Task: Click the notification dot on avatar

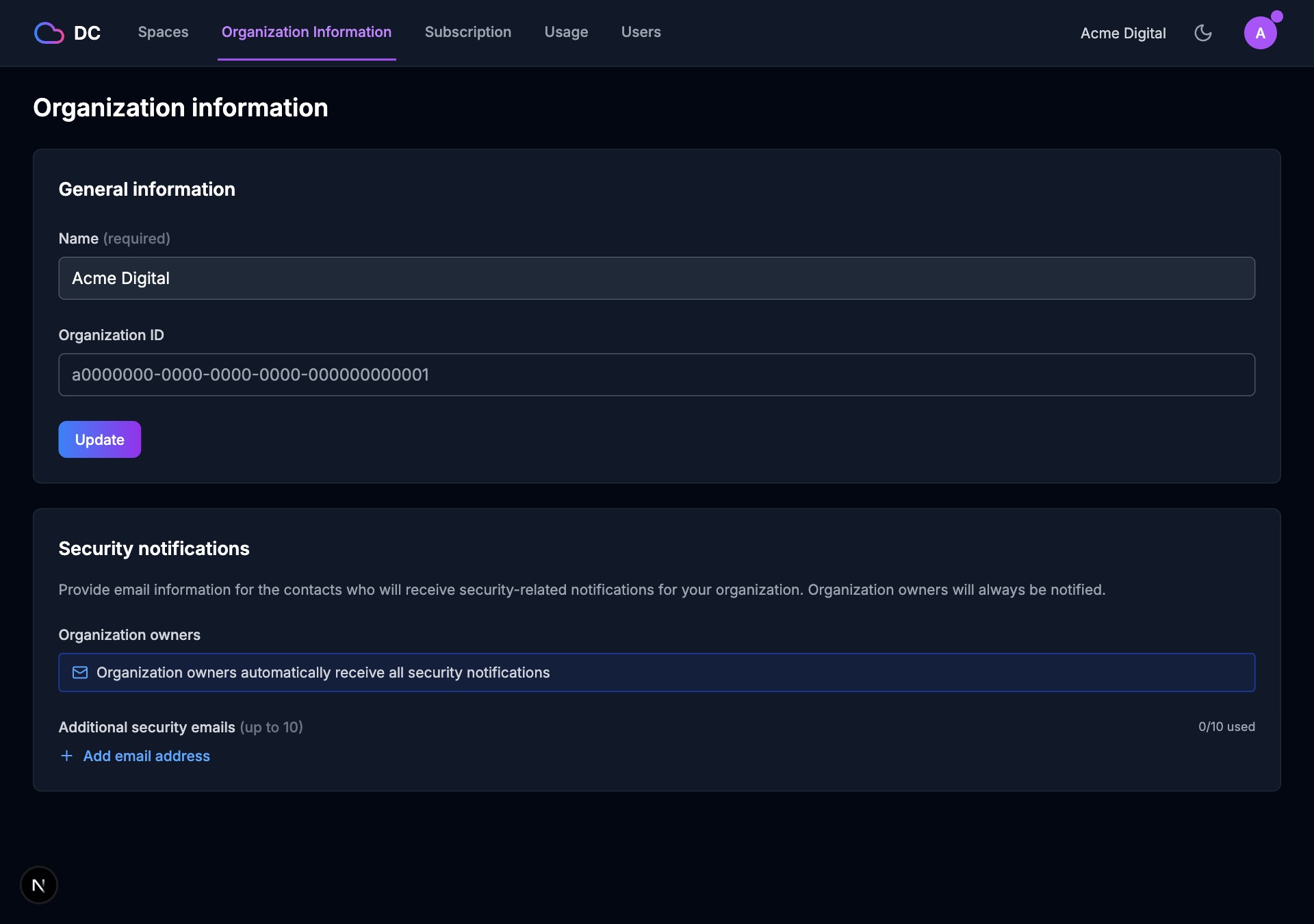Action: coord(1276,16)
